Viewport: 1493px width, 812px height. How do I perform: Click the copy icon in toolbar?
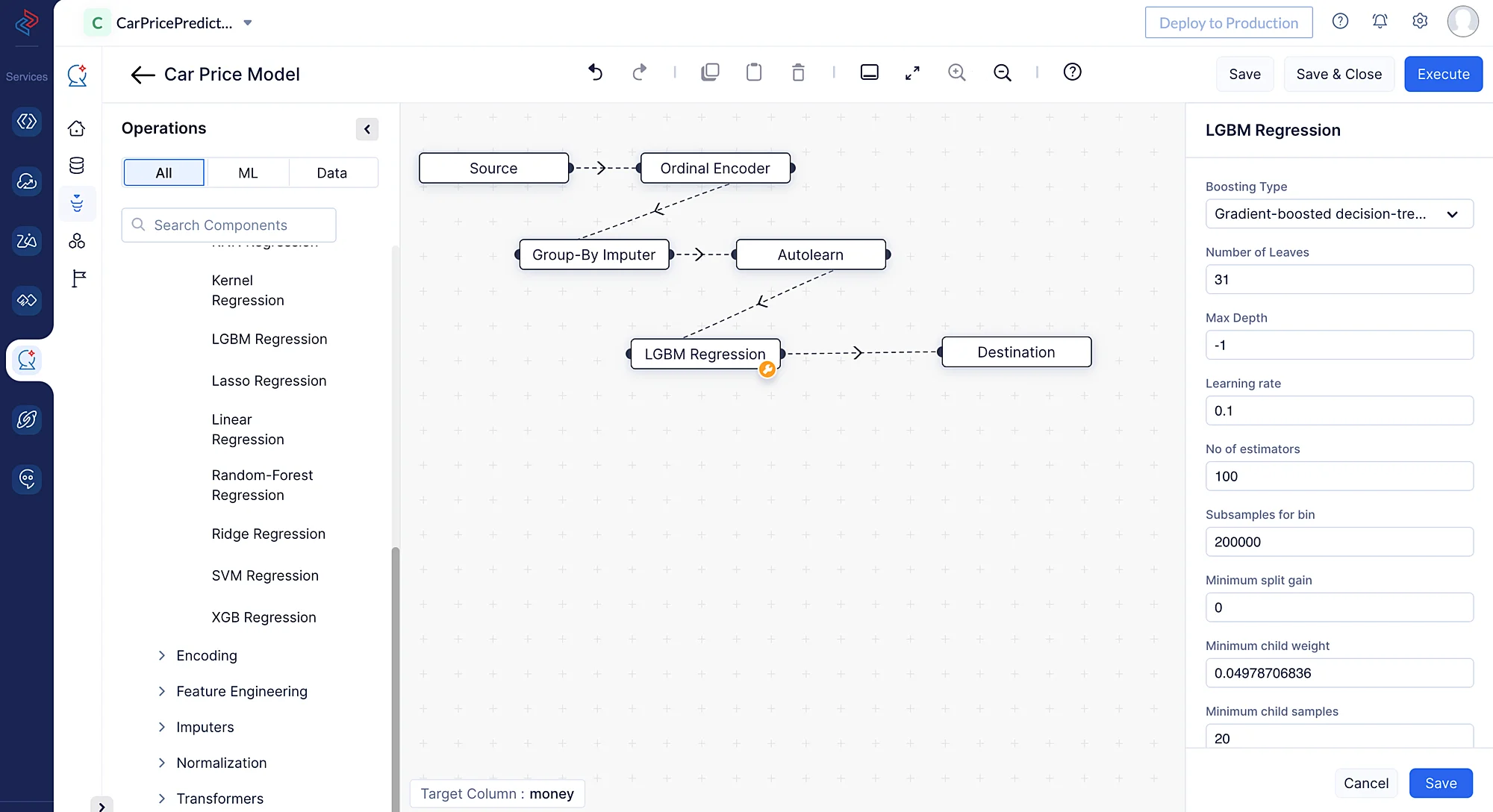click(710, 72)
